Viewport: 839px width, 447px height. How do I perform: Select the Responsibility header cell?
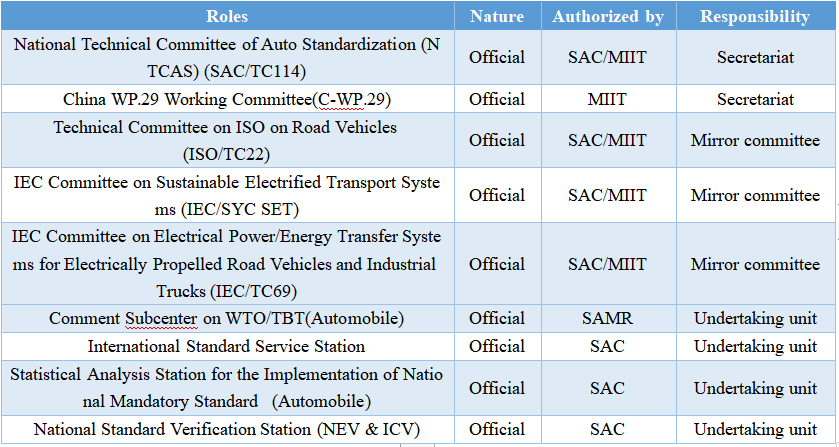click(x=755, y=16)
